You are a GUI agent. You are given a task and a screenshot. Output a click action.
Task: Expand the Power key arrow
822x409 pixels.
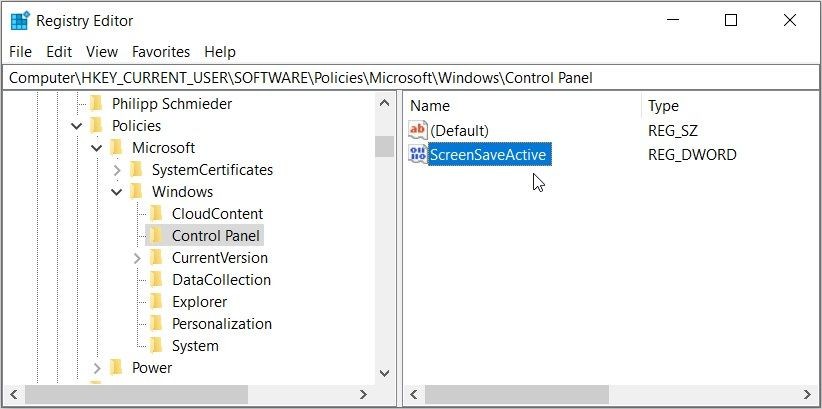tap(97, 368)
